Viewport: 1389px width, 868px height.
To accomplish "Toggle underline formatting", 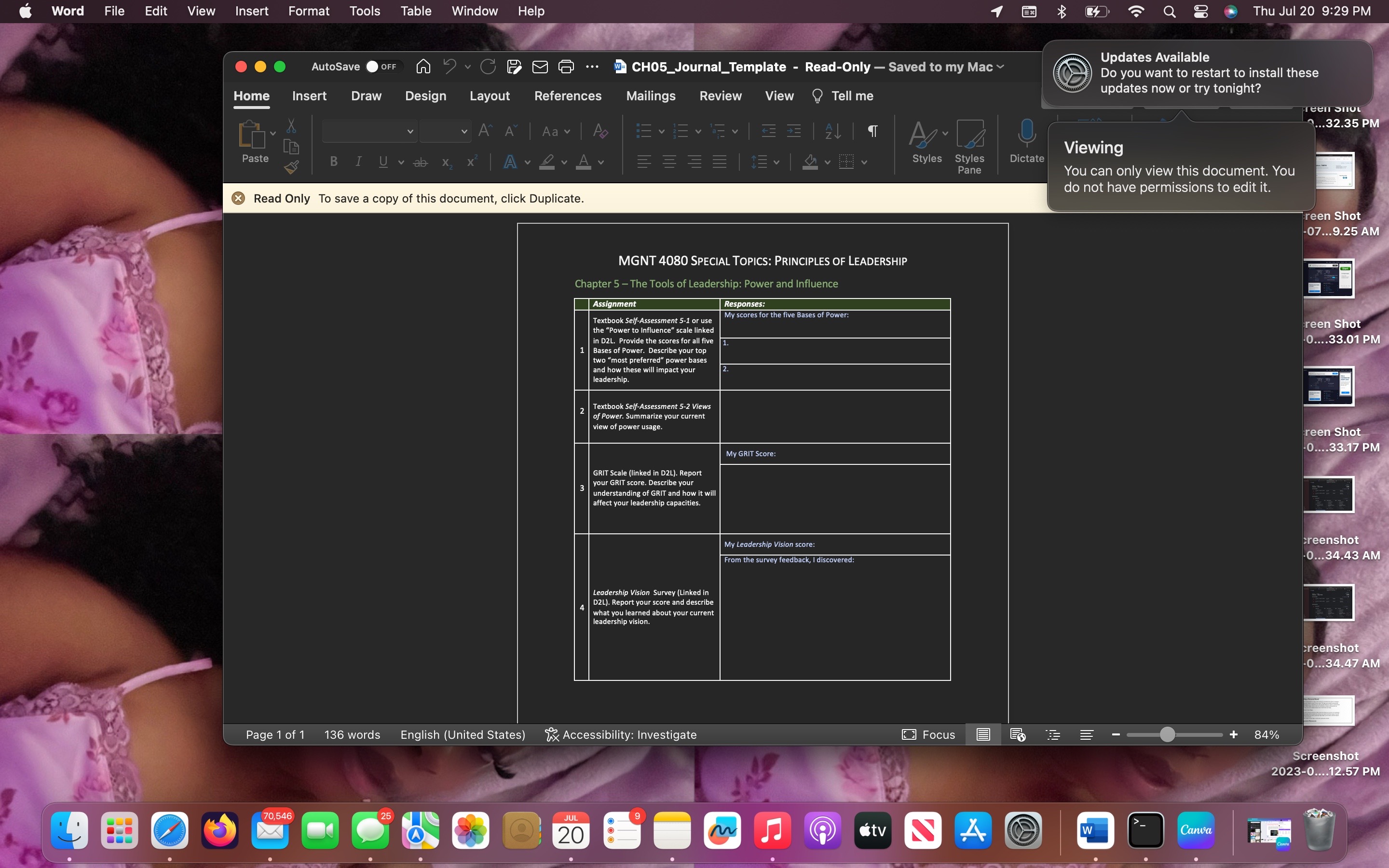I will 383,162.
